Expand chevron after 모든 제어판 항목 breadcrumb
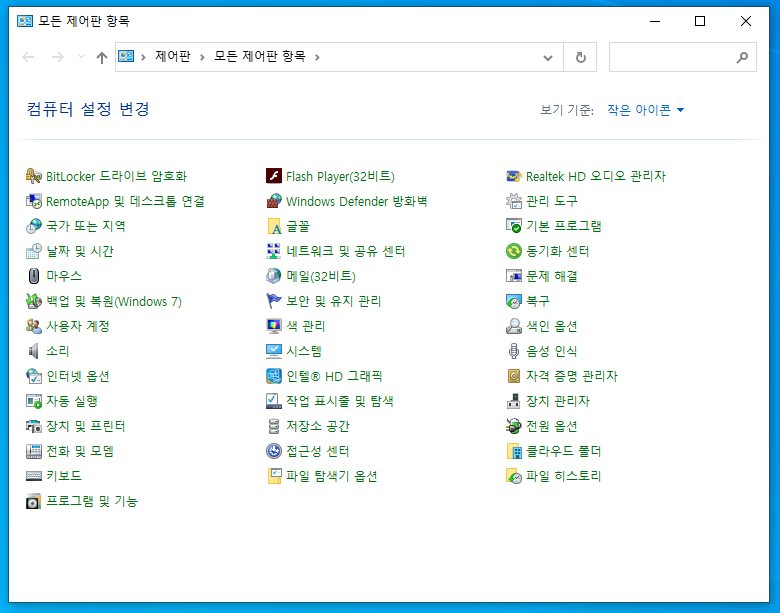 [x=317, y=58]
